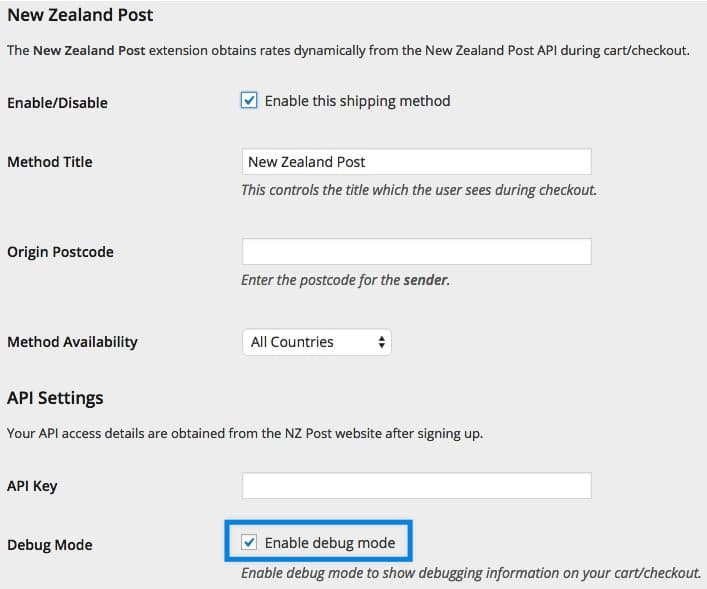This screenshot has width=707, height=589.
Task: Focus the Method Title text field
Action: 416,162
